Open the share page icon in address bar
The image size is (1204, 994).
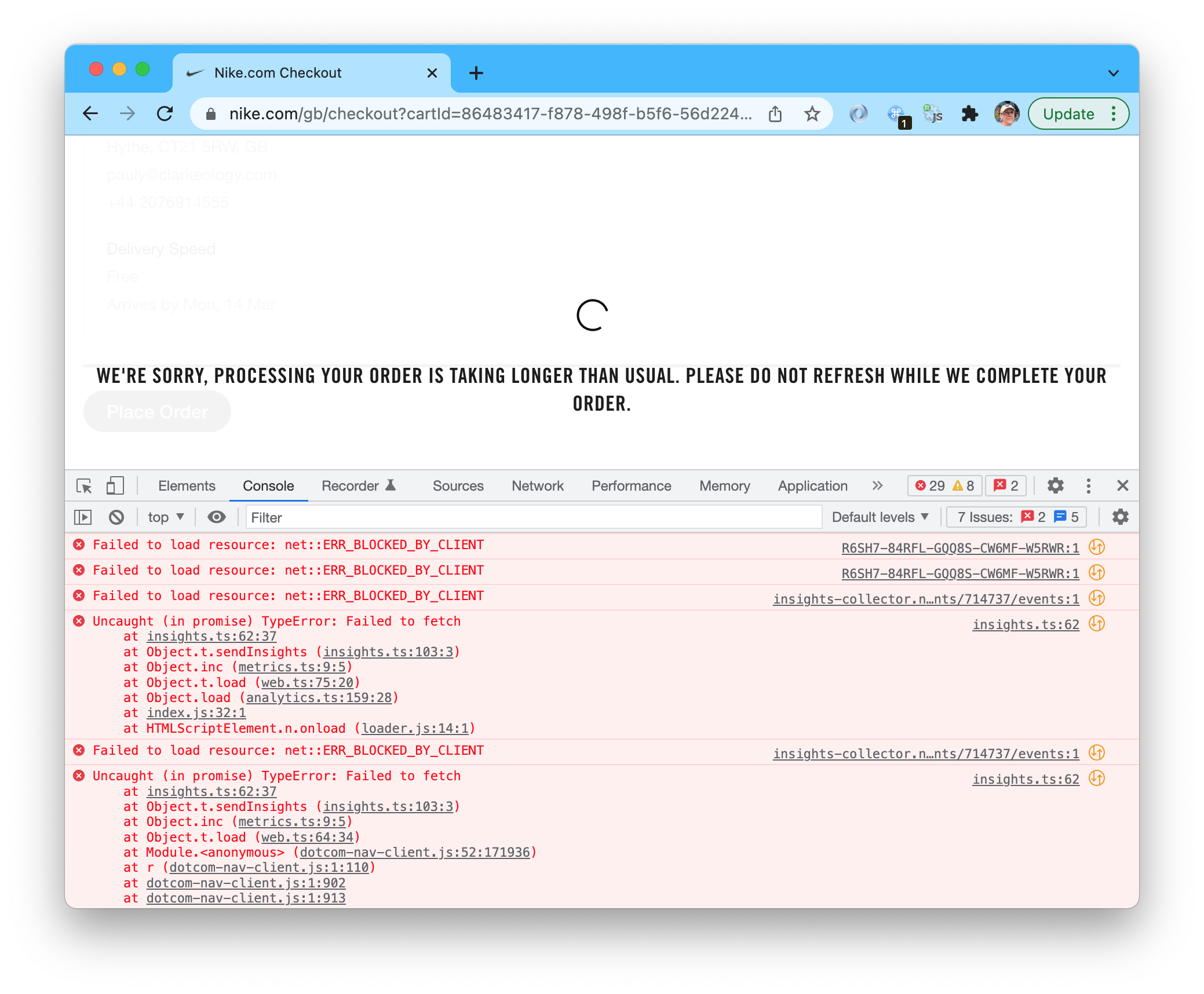[x=775, y=114]
